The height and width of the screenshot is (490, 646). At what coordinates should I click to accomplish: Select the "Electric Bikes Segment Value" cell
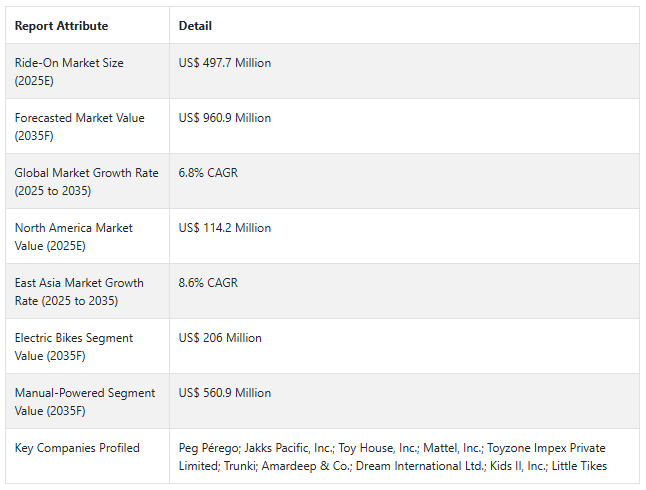click(73, 346)
